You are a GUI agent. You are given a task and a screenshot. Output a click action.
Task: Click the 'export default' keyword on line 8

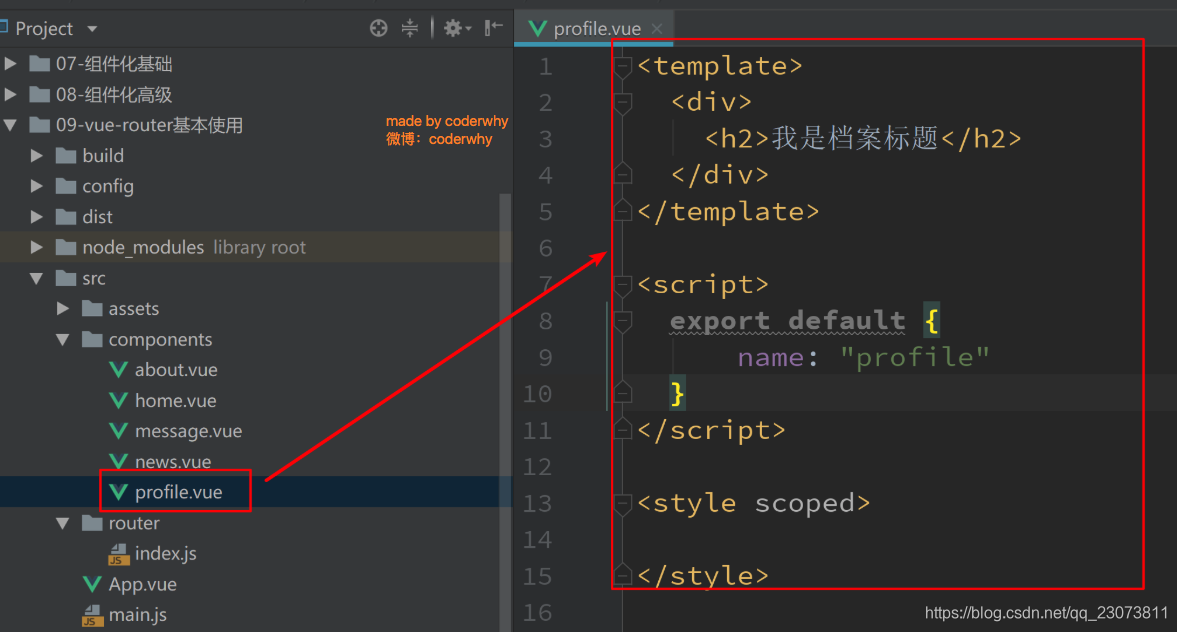point(787,321)
